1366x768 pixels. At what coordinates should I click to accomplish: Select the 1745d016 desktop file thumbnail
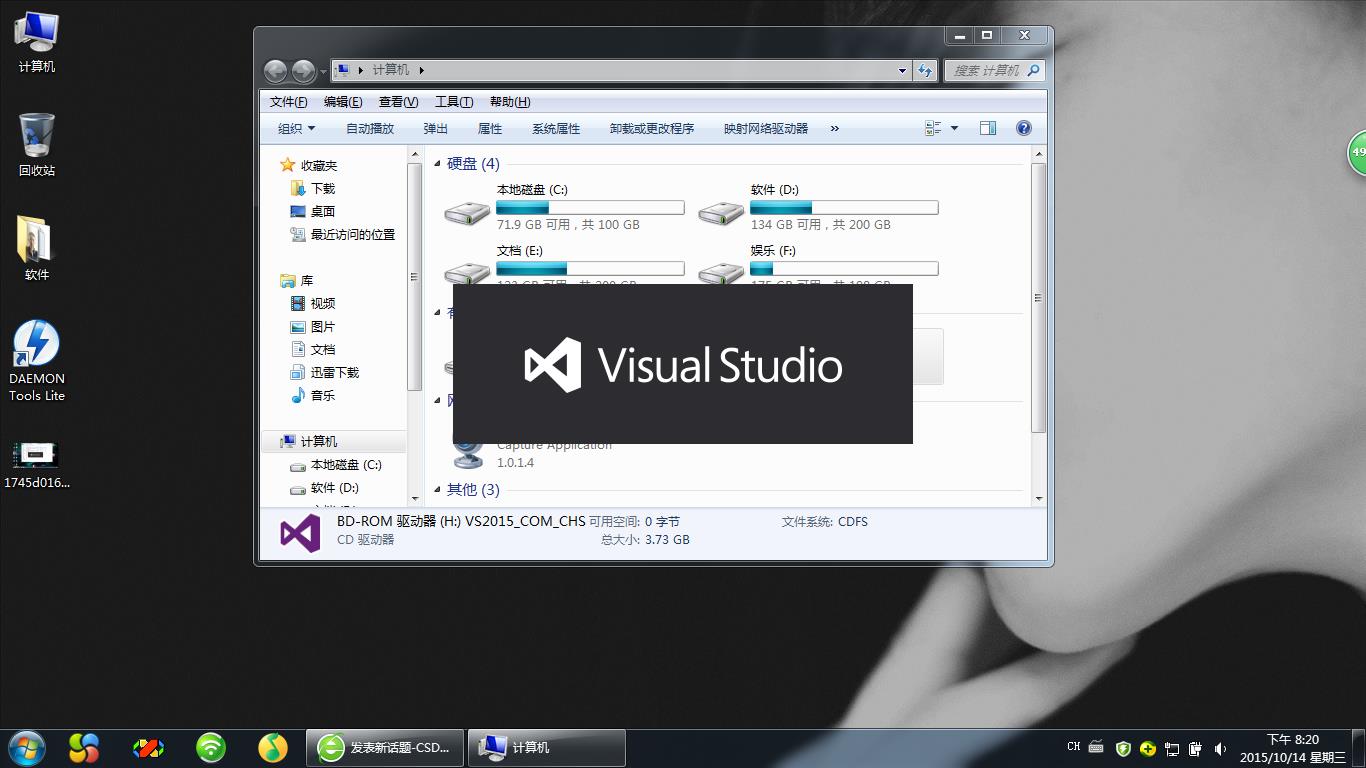[36, 465]
